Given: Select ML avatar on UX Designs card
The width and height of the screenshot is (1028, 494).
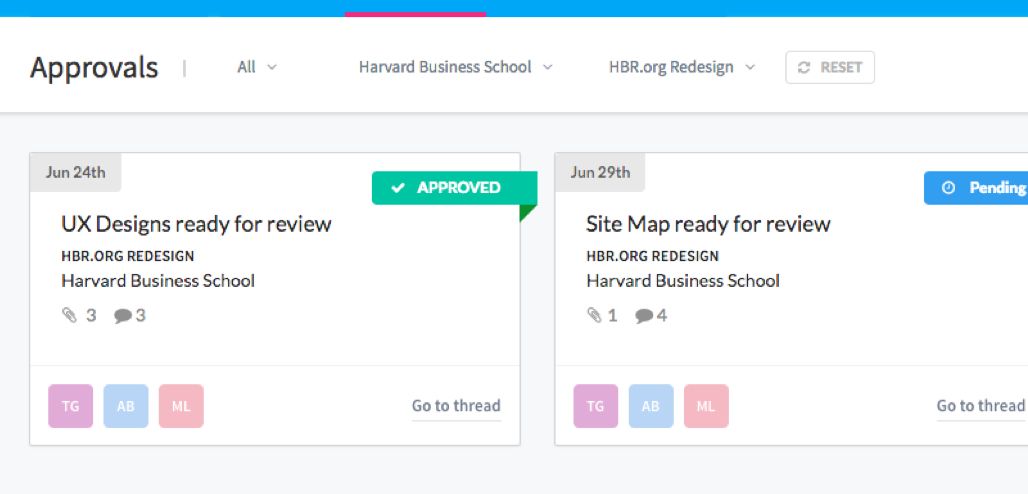Looking at the screenshot, I should point(181,406).
